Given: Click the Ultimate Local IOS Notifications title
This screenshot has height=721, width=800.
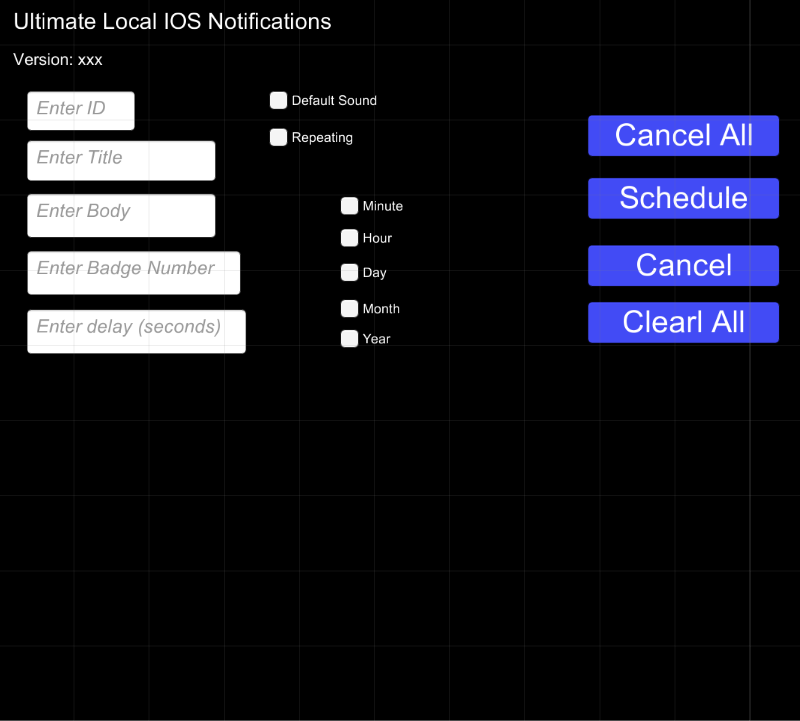Looking at the screenshot, I should click(172, 22).
